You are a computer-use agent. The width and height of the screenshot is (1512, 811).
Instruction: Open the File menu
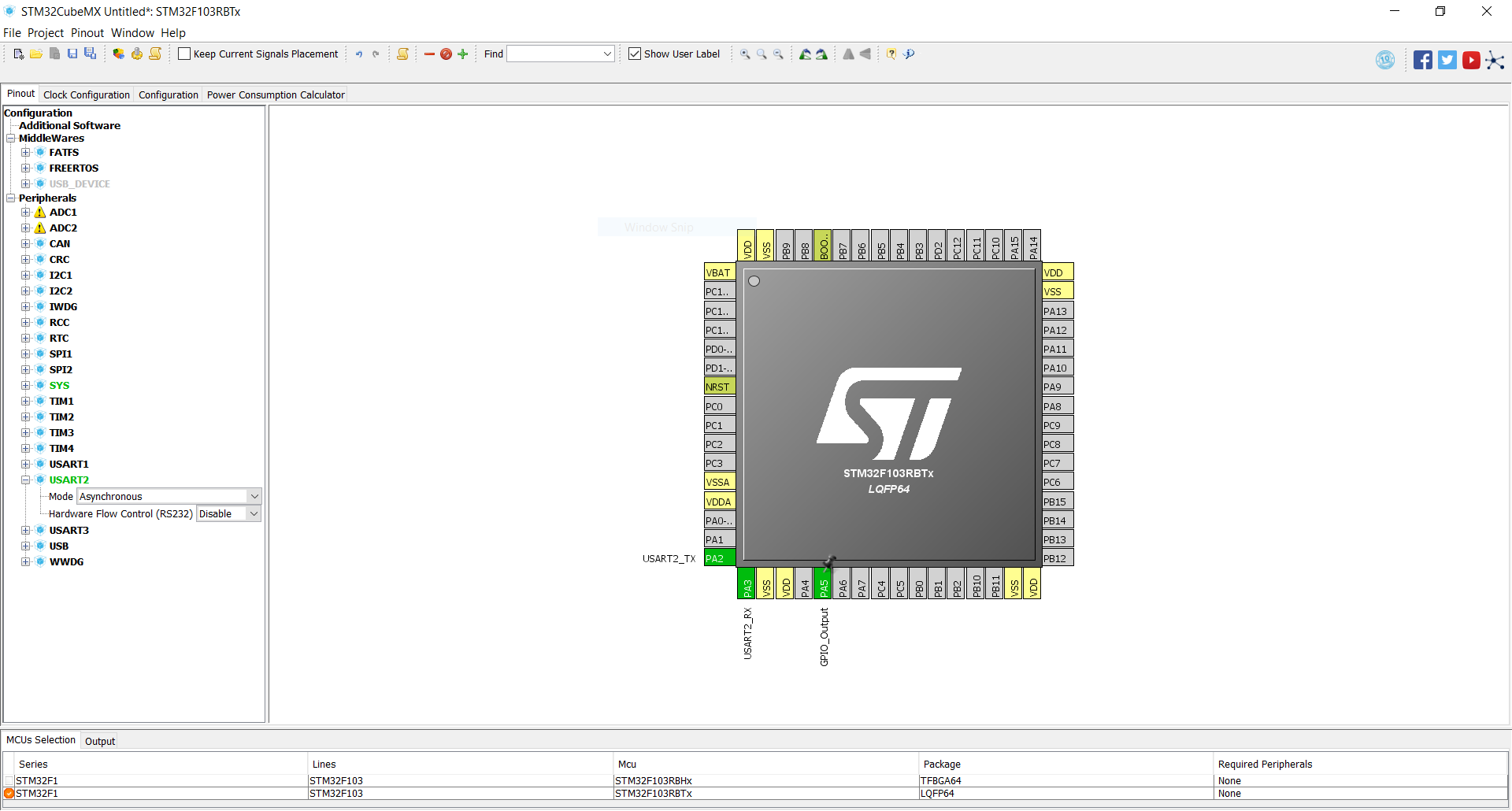(12, 33)
